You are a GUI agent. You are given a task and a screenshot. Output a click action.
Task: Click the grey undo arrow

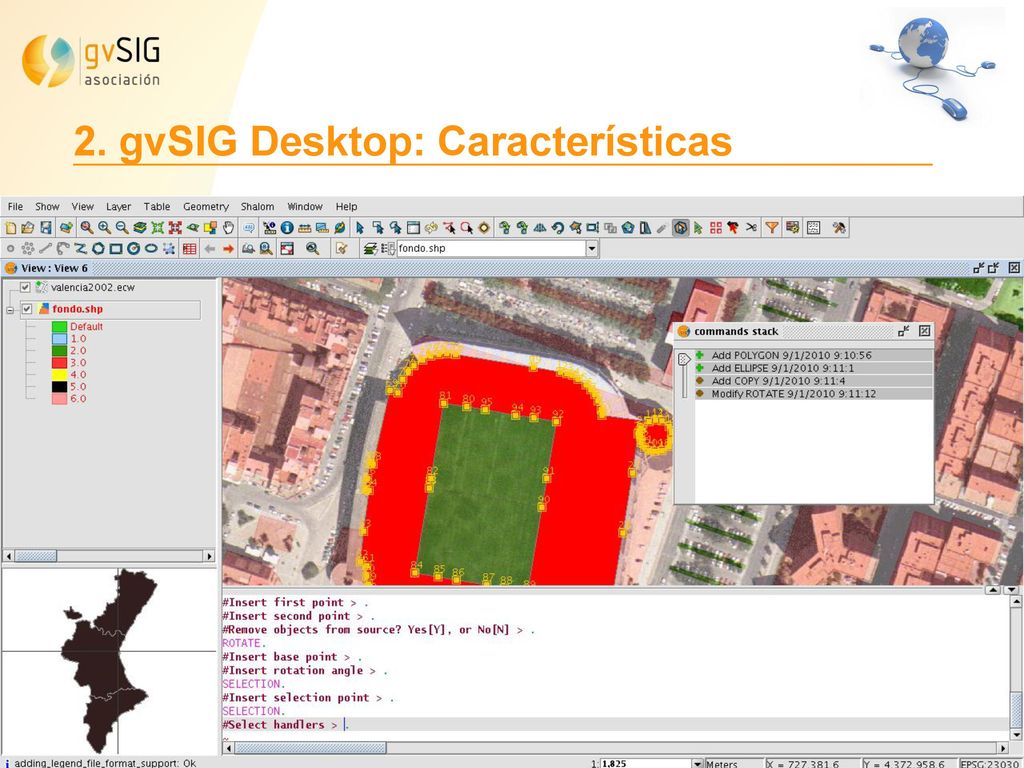click(210, 248)
